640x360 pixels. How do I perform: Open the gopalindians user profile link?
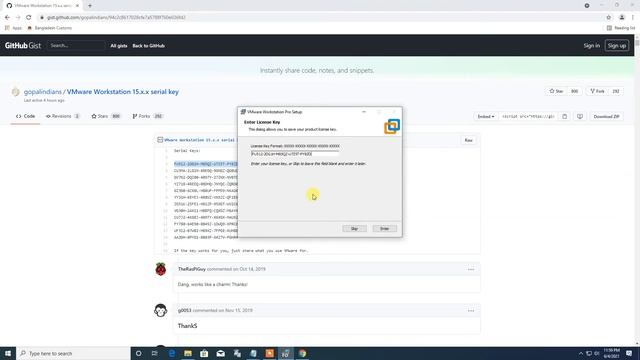tap(42, 92)
